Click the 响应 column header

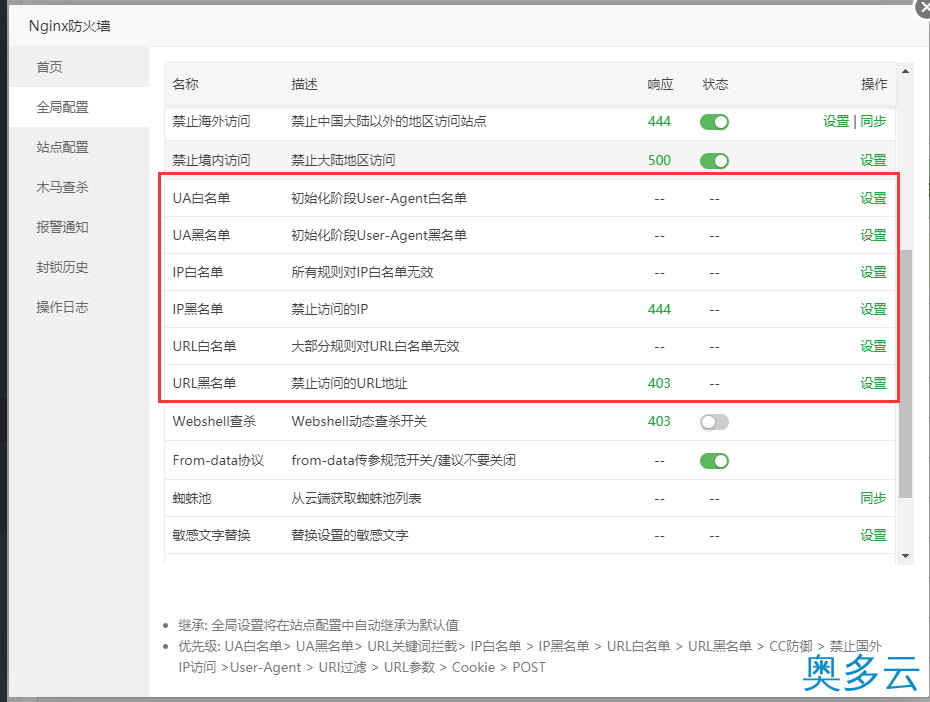[660, 84]
